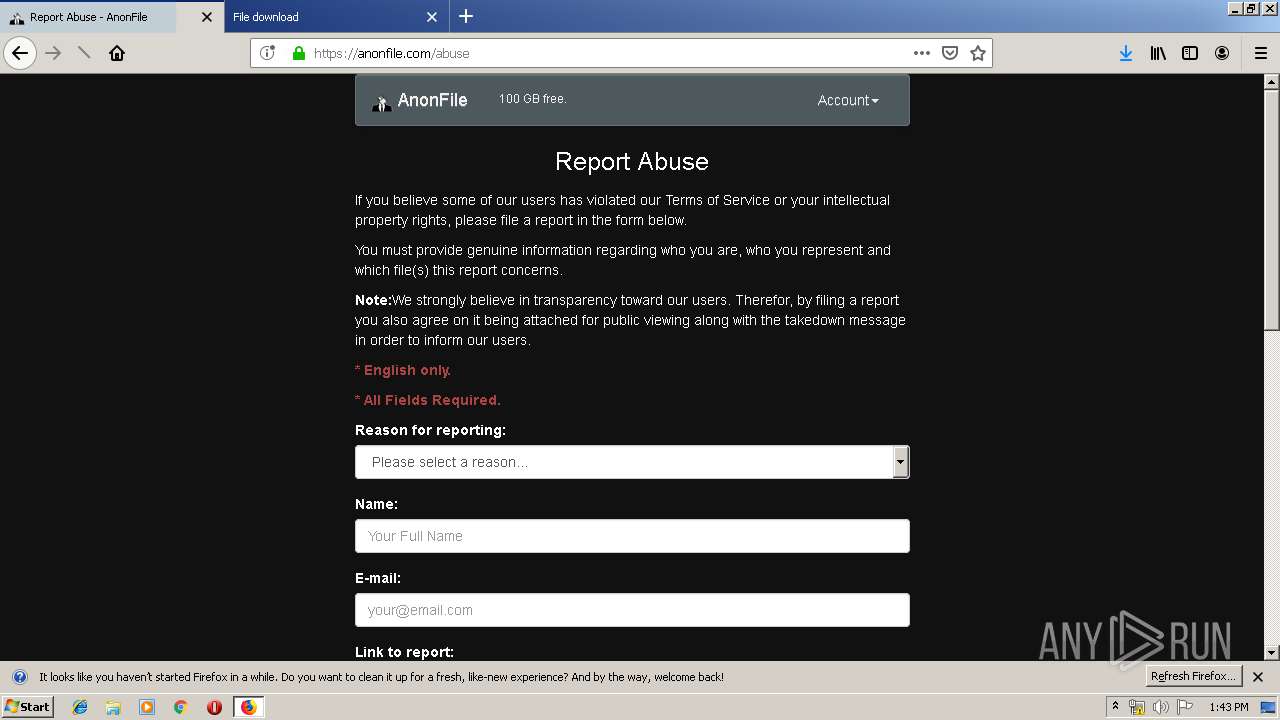1280x720 pixels.
Task: Click the E-mail input field
Action: 632,610
